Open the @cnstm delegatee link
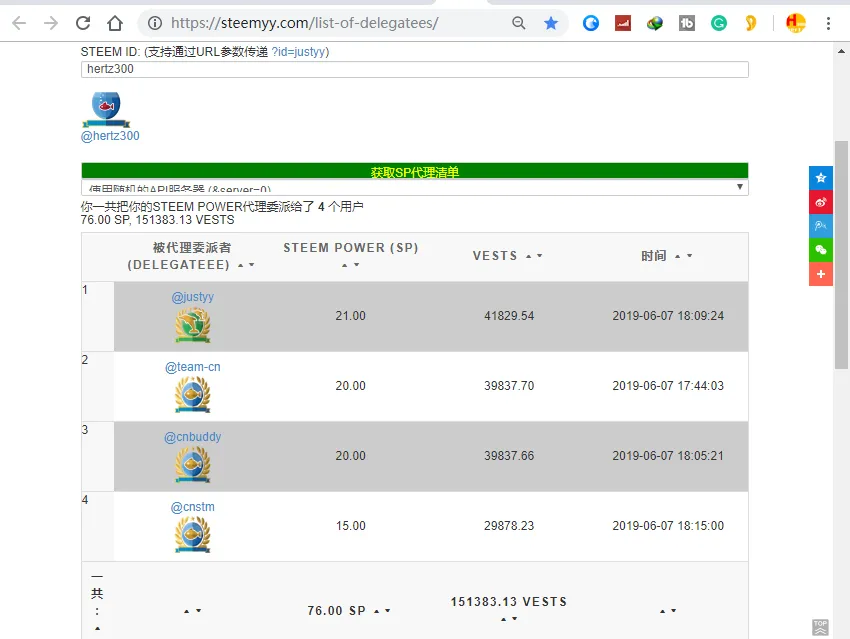Image resolution: width=850 pixels, height=639 pixels. coord(192,507)
